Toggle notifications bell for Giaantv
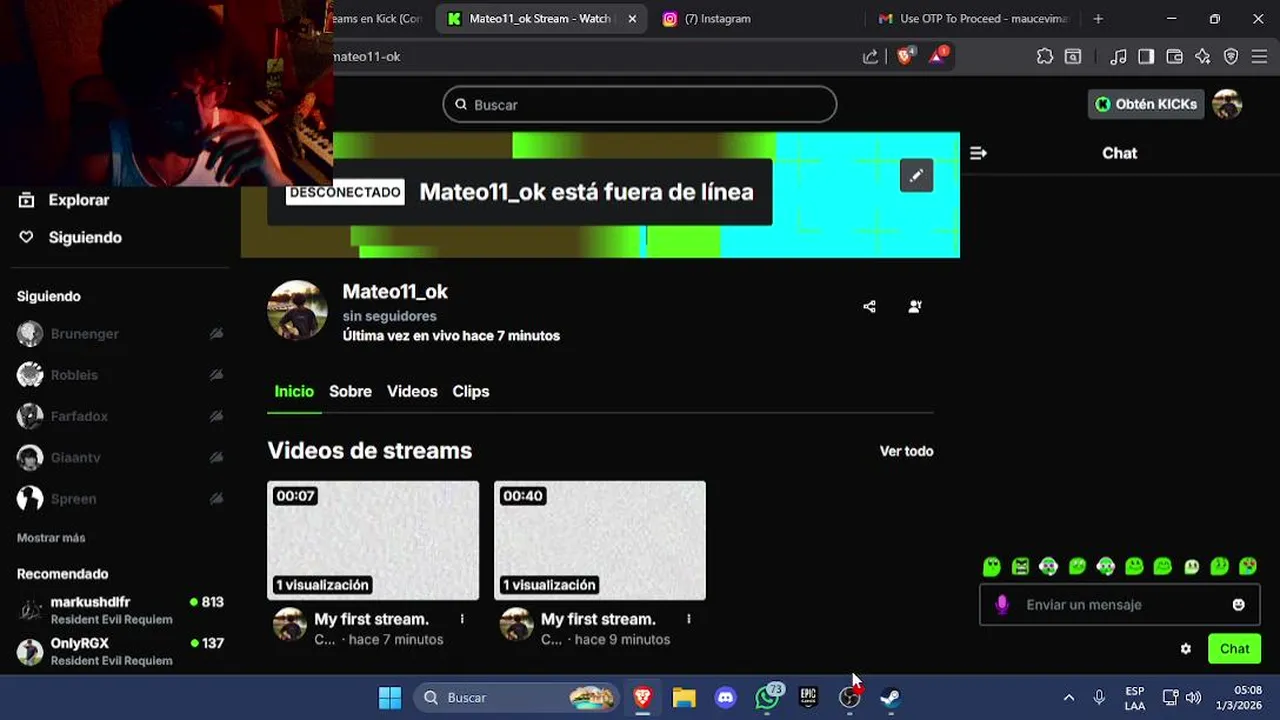 (216, 457)
